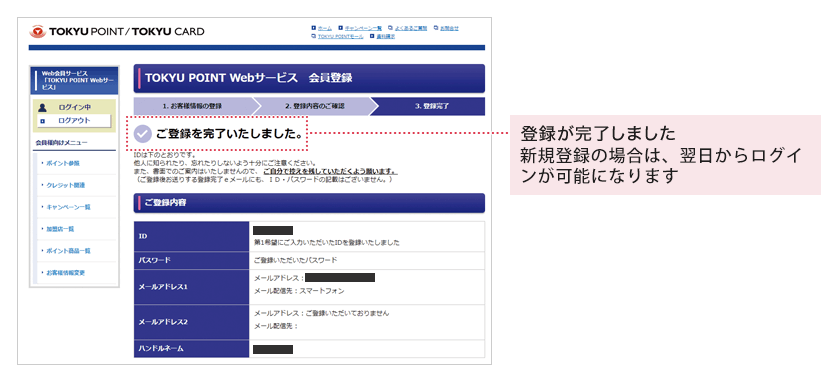Select step 2. 登録内容のご確認
The height and width of the screenshot is (382, 840).
click(315, 106)
